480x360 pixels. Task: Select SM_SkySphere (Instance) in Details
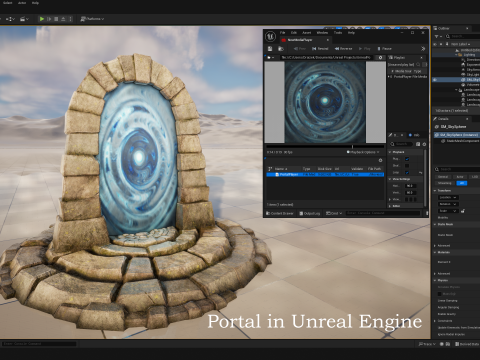pos(457,135)
